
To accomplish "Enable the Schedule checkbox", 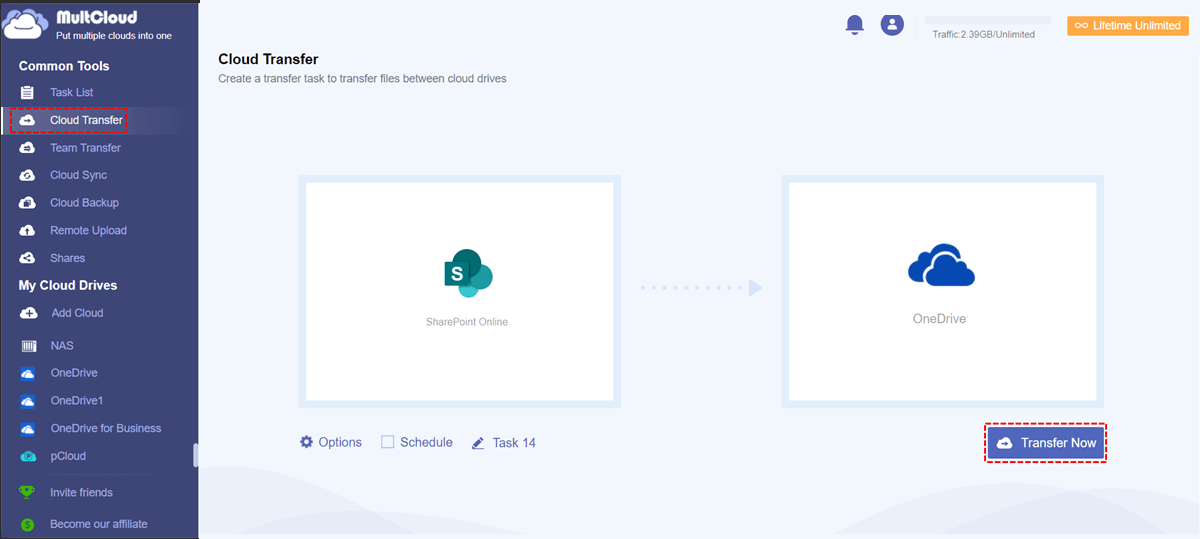I will 387,442.
